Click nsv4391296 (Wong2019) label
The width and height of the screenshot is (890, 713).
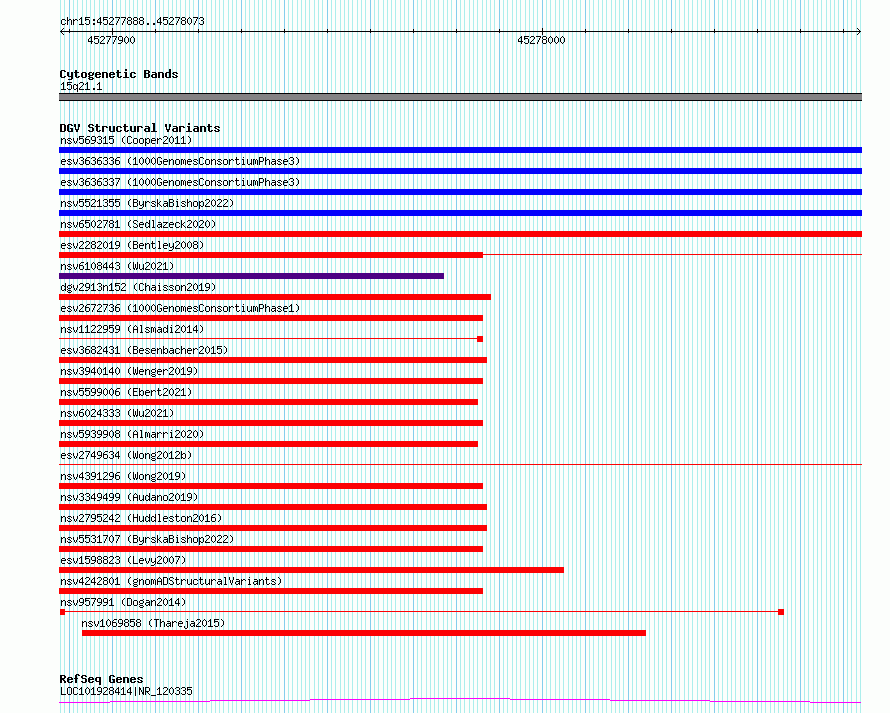click(x=123, y=476)
